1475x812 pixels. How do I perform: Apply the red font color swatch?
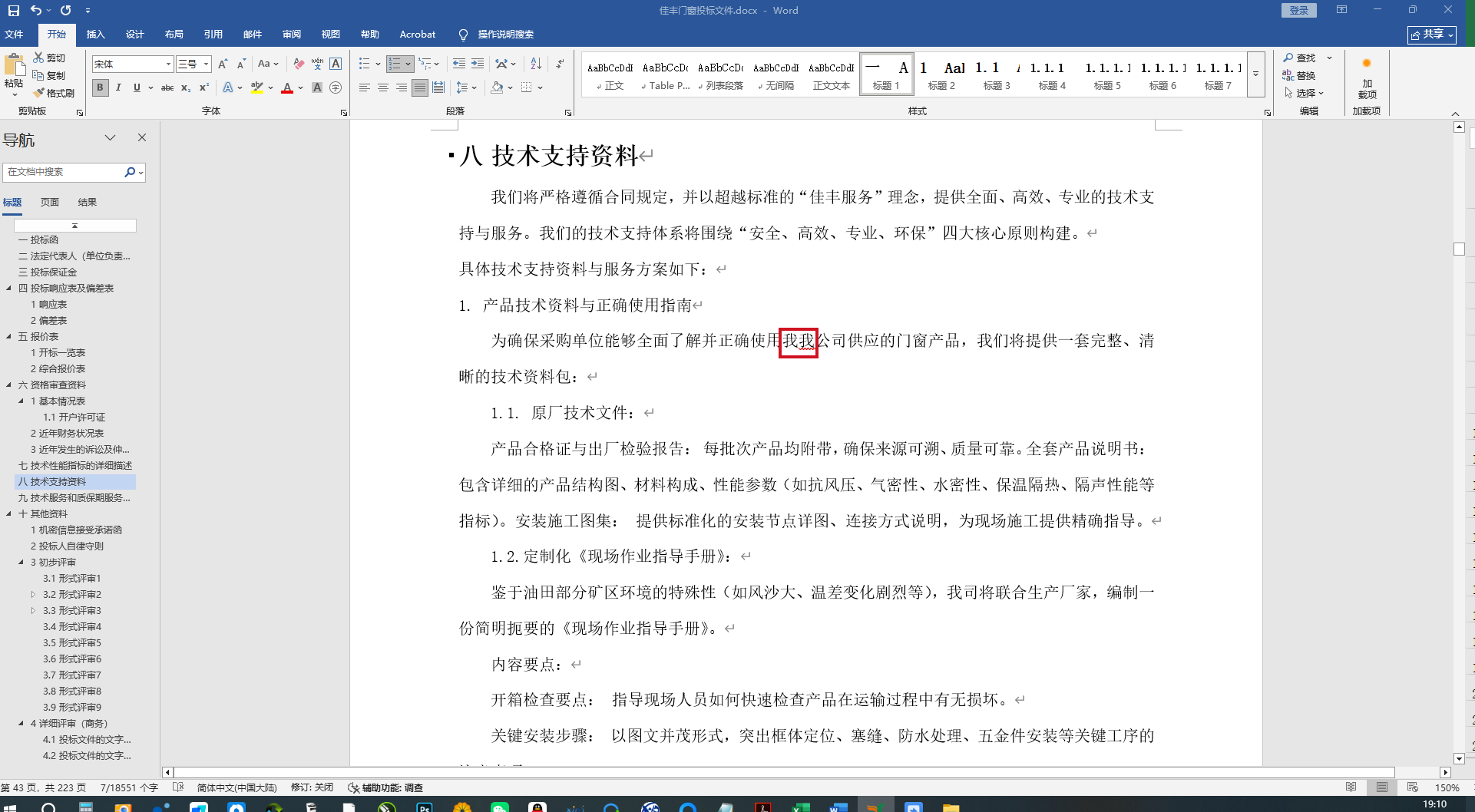pos(287,88)
